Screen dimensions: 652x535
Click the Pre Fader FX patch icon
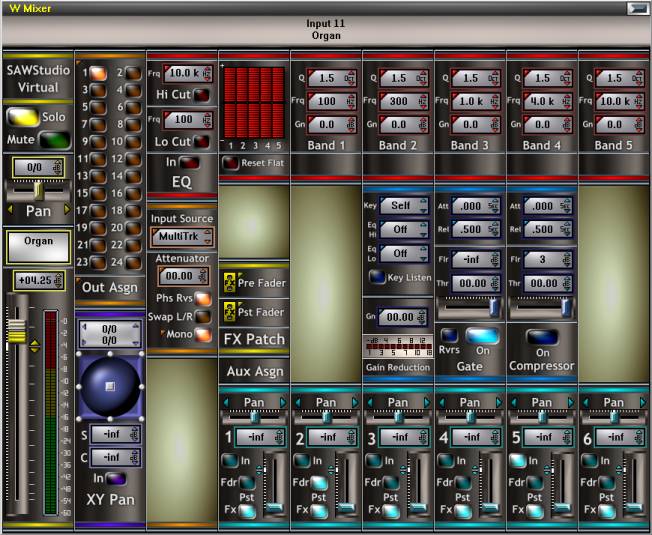[230, 283]
